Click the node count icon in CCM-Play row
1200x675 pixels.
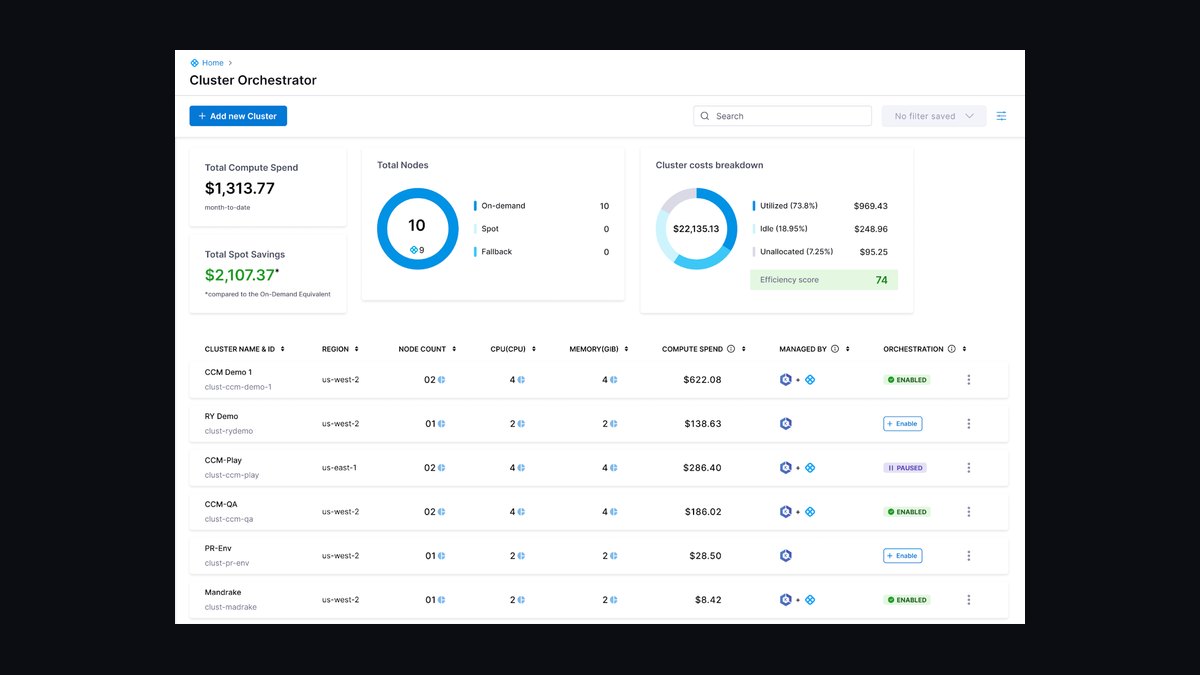click(441, 468)
